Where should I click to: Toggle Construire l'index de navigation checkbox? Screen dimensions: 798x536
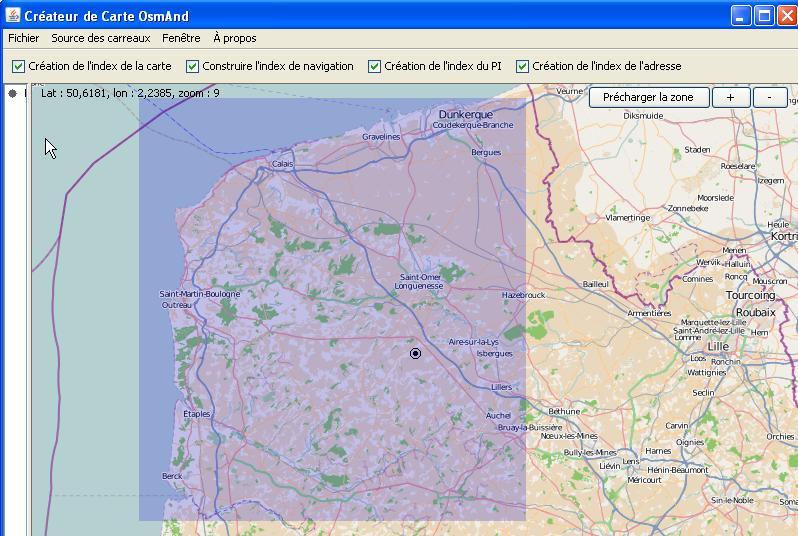(x=192, y=66)
